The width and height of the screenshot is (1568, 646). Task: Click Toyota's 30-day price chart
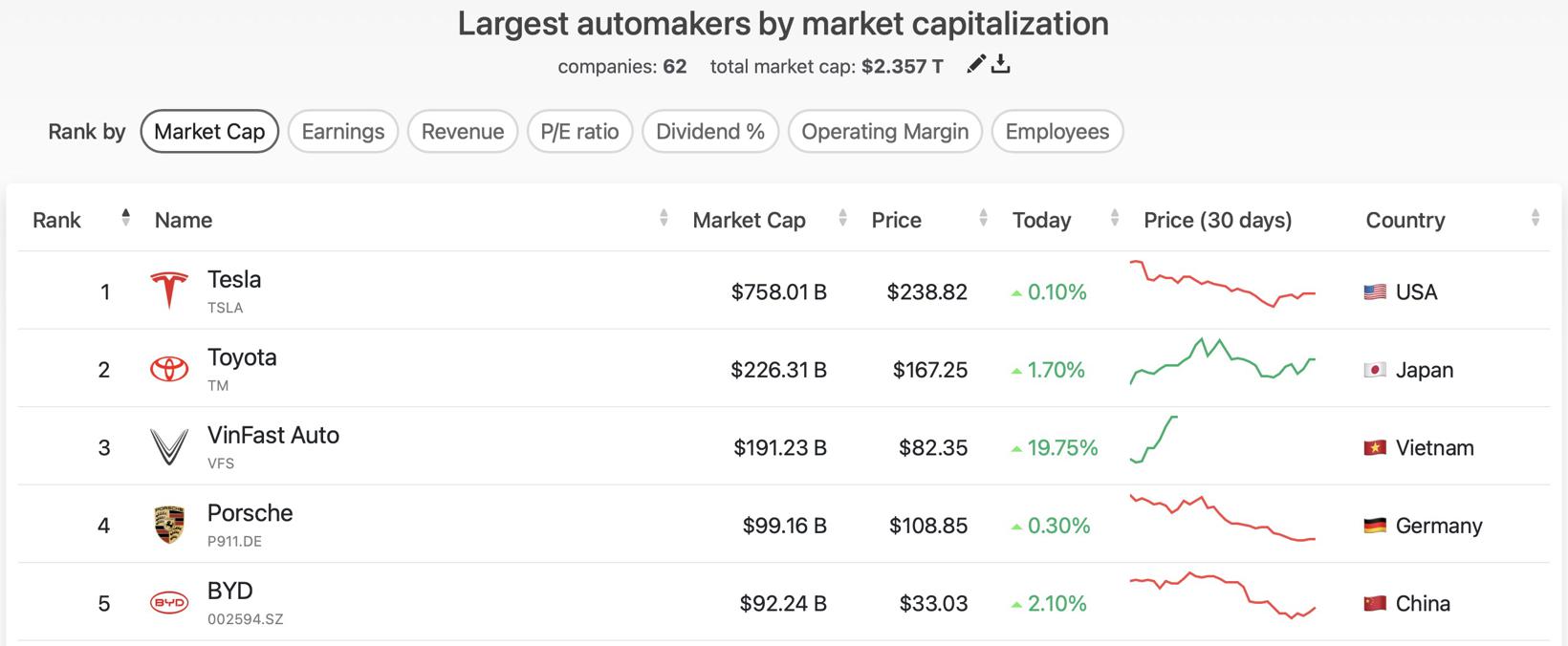point(1222,361)
